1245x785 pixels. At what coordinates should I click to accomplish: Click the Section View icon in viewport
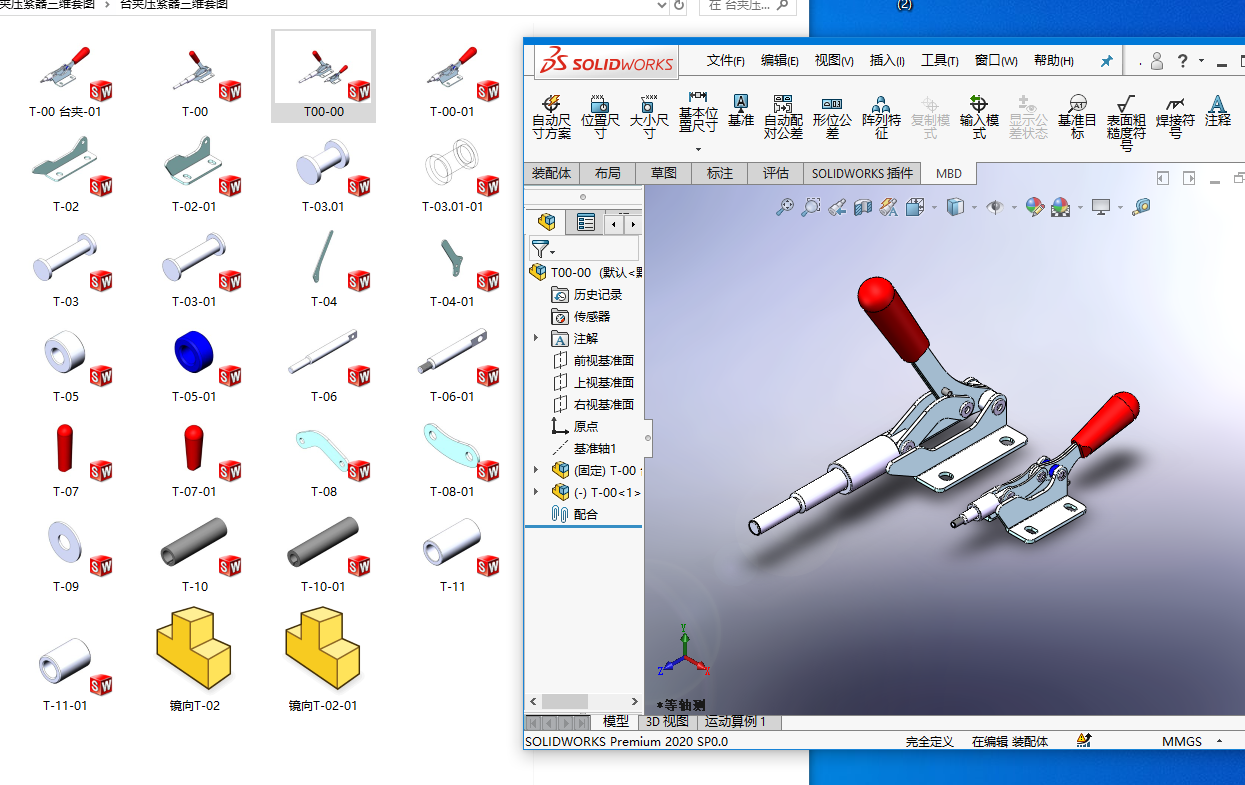click(863, 207)
